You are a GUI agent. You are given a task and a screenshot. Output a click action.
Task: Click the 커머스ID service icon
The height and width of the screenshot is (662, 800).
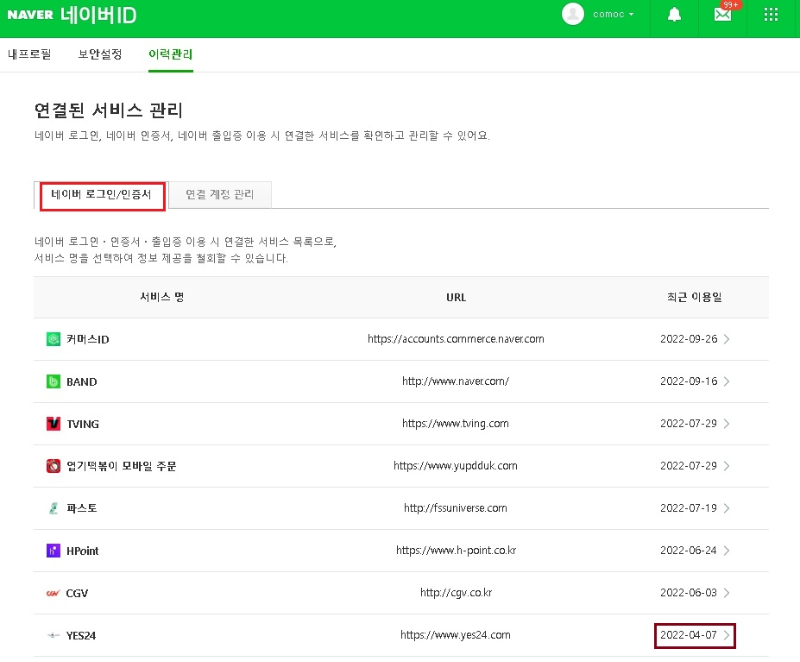click(x=53, y=339)
